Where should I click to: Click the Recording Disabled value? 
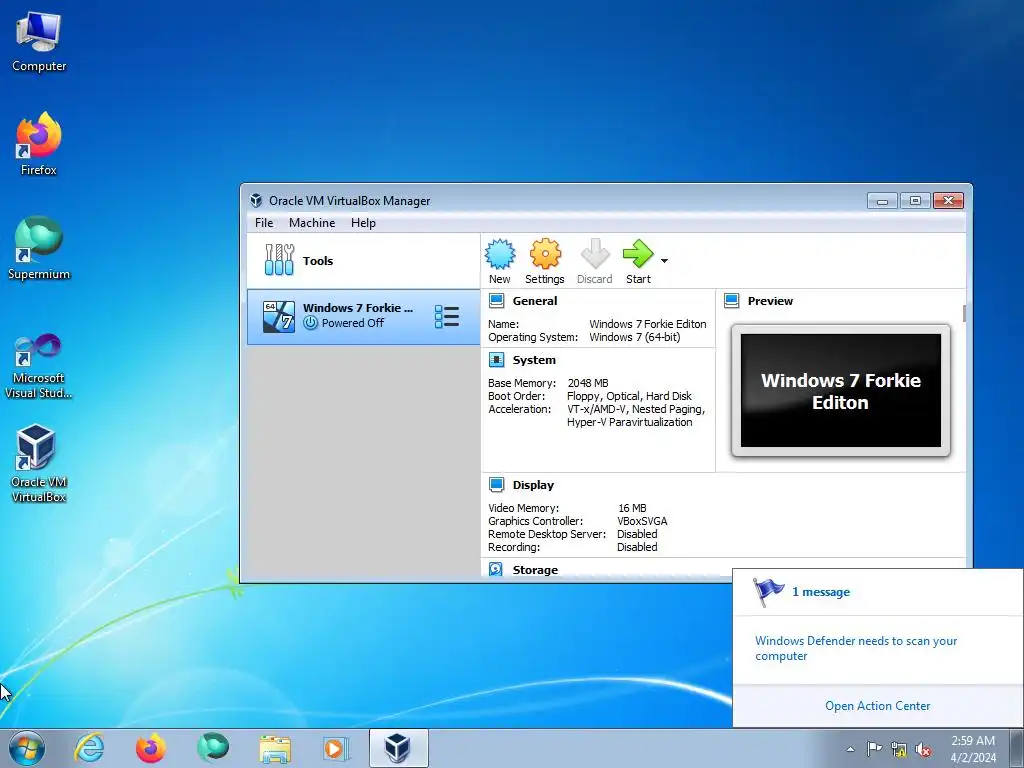click(637, 547)
